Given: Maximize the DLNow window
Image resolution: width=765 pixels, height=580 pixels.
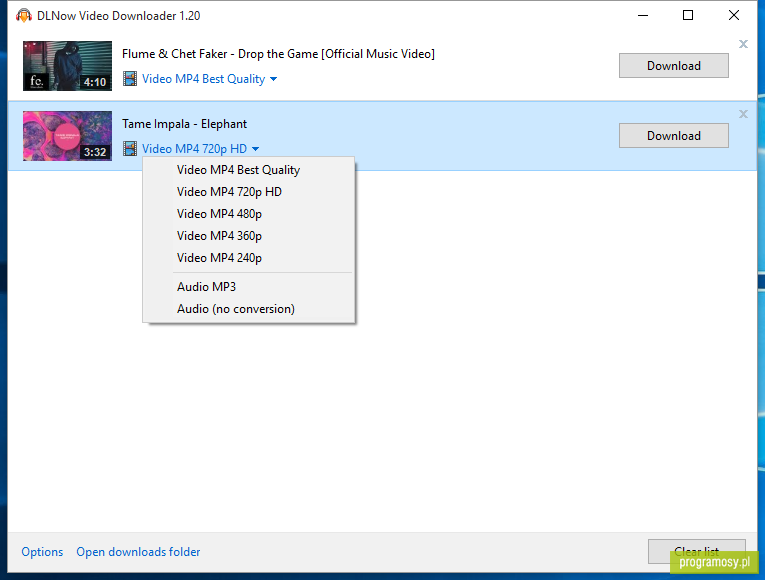Looking at the screenshot, I should click(x=688, y=16).
